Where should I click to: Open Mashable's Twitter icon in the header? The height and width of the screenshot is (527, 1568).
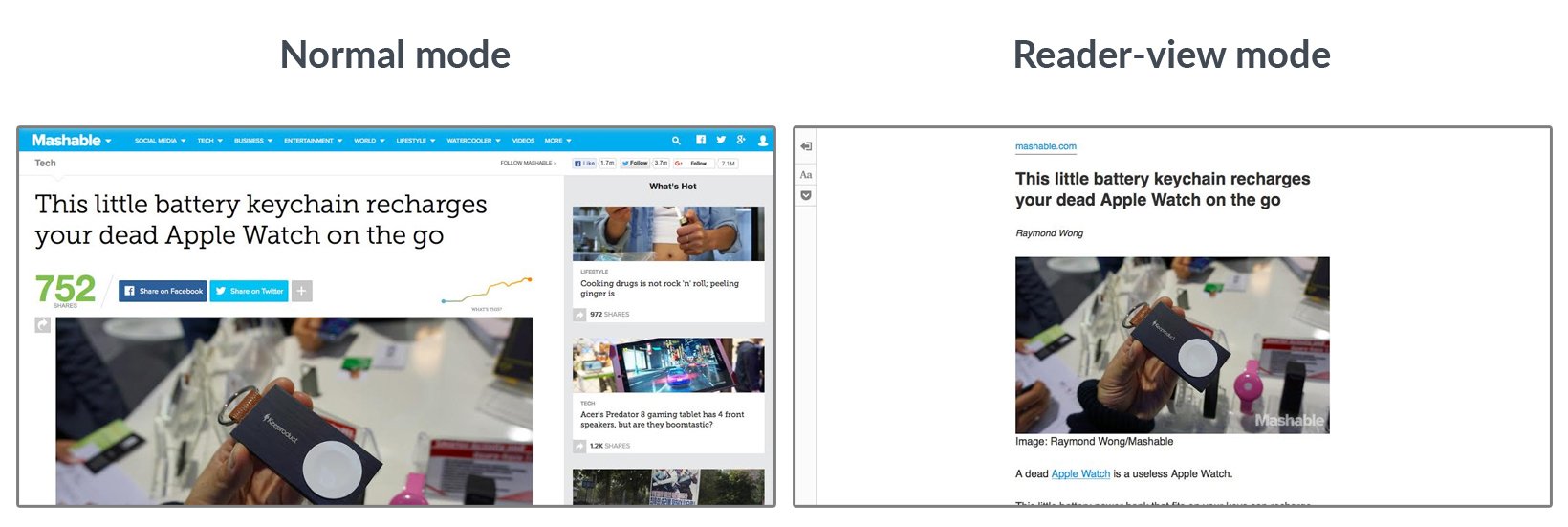[x=721, y=140]
